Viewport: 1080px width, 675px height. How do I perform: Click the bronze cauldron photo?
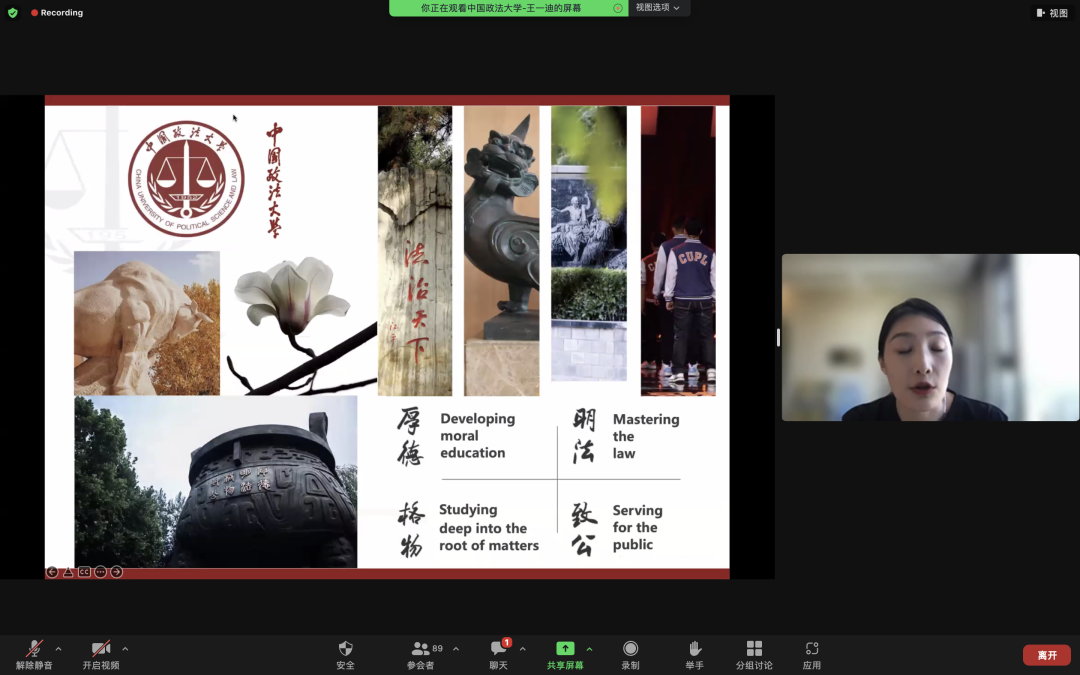point(216,482)
